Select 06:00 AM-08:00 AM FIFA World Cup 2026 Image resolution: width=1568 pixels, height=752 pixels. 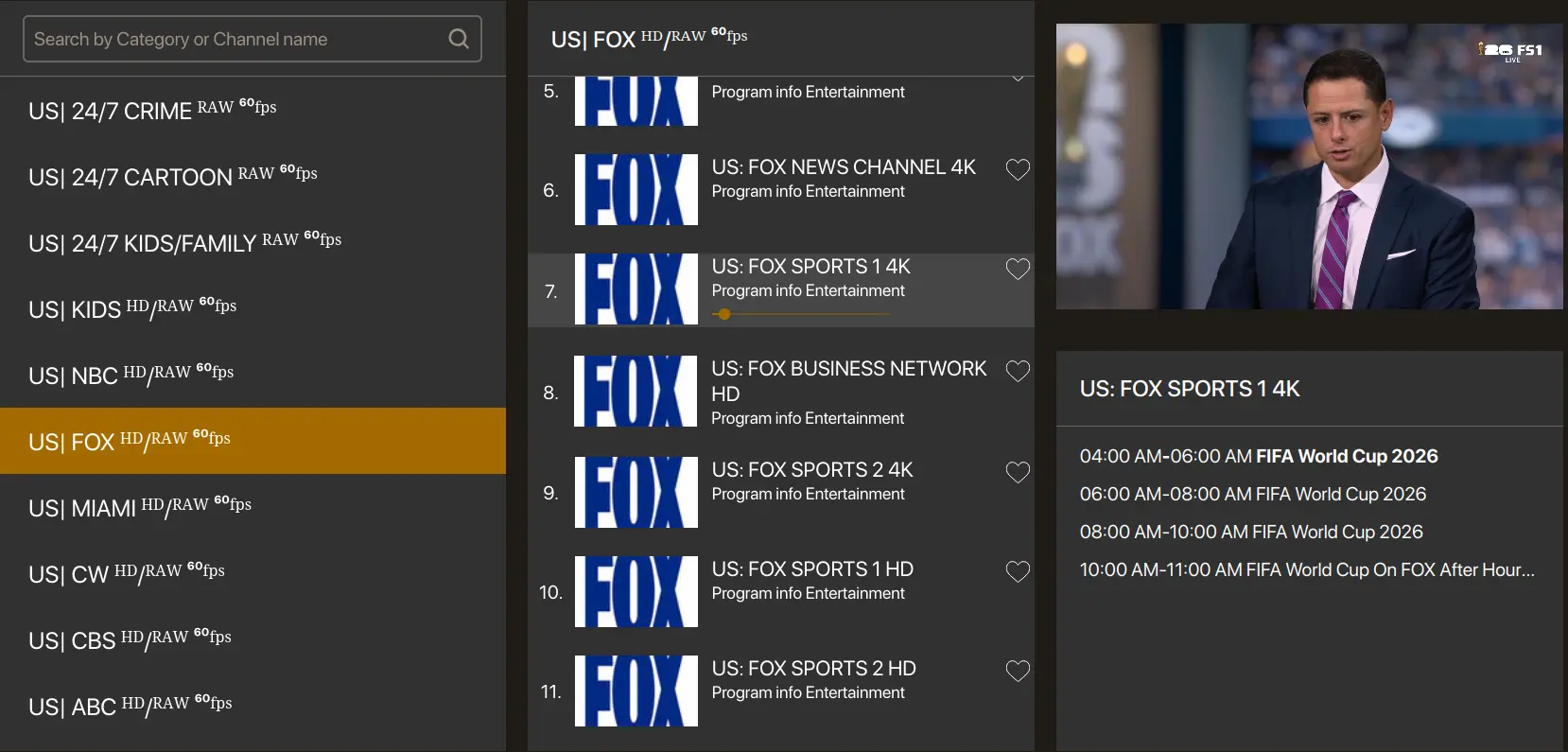click(1253, 494)
